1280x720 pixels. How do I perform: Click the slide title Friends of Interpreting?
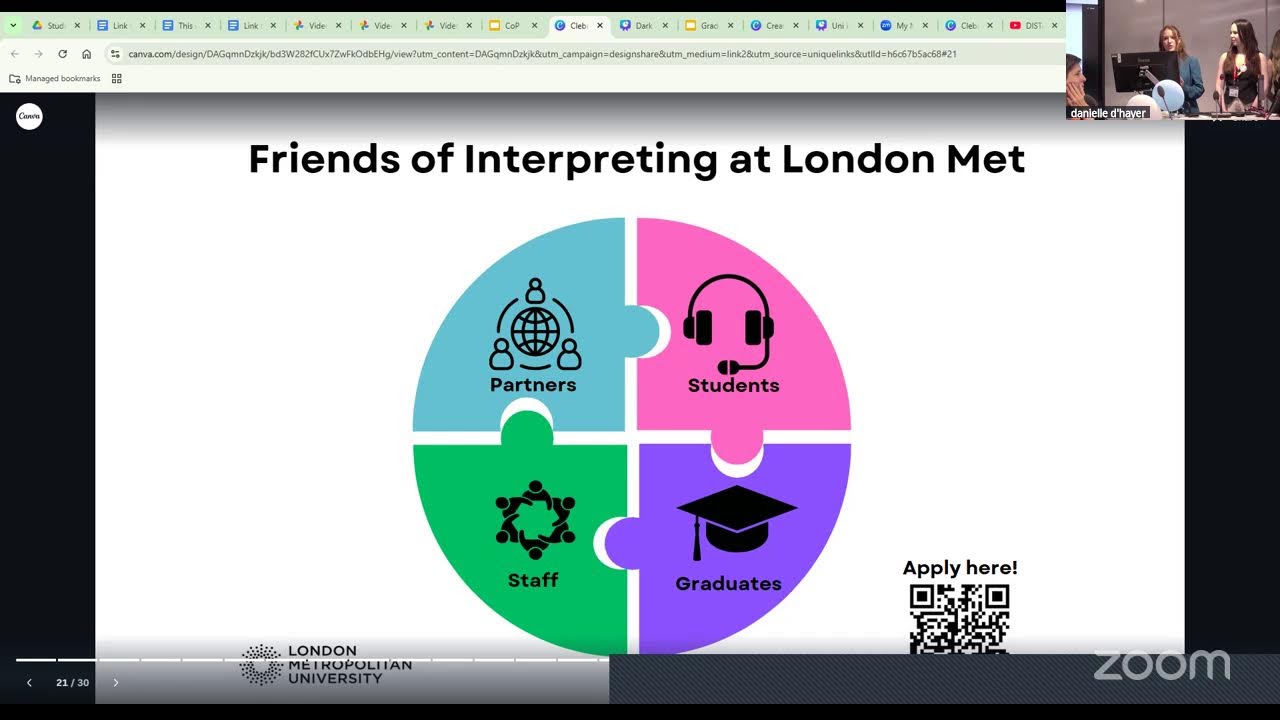coord(636,160)
